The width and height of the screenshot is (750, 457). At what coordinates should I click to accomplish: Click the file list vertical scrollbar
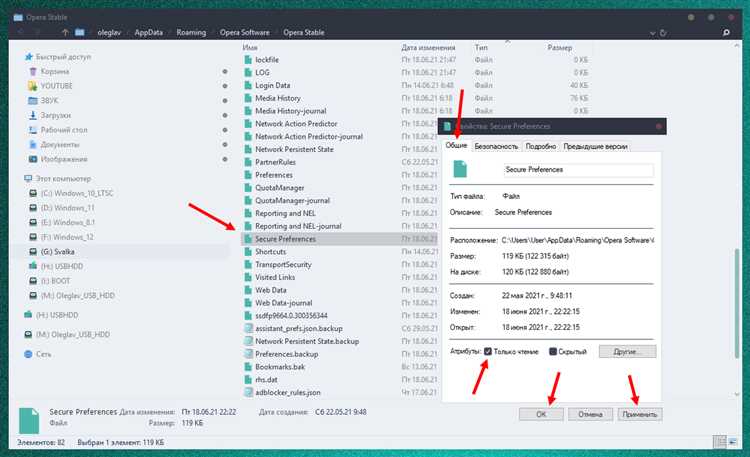739,302
